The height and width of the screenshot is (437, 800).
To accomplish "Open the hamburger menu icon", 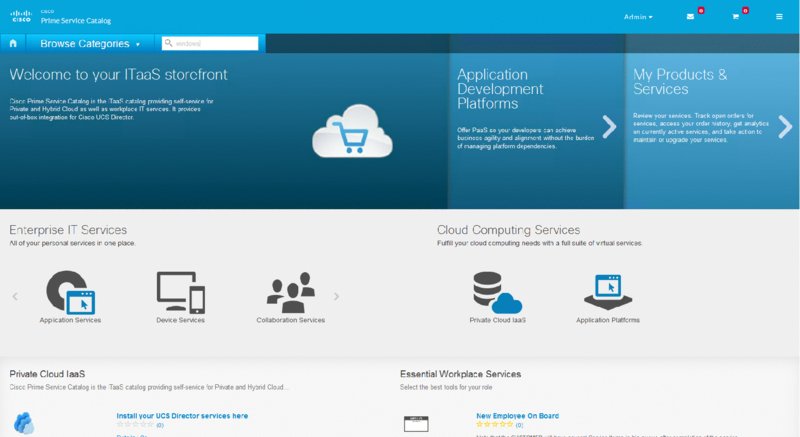I will pyautogui.click(x=779, y=17).
